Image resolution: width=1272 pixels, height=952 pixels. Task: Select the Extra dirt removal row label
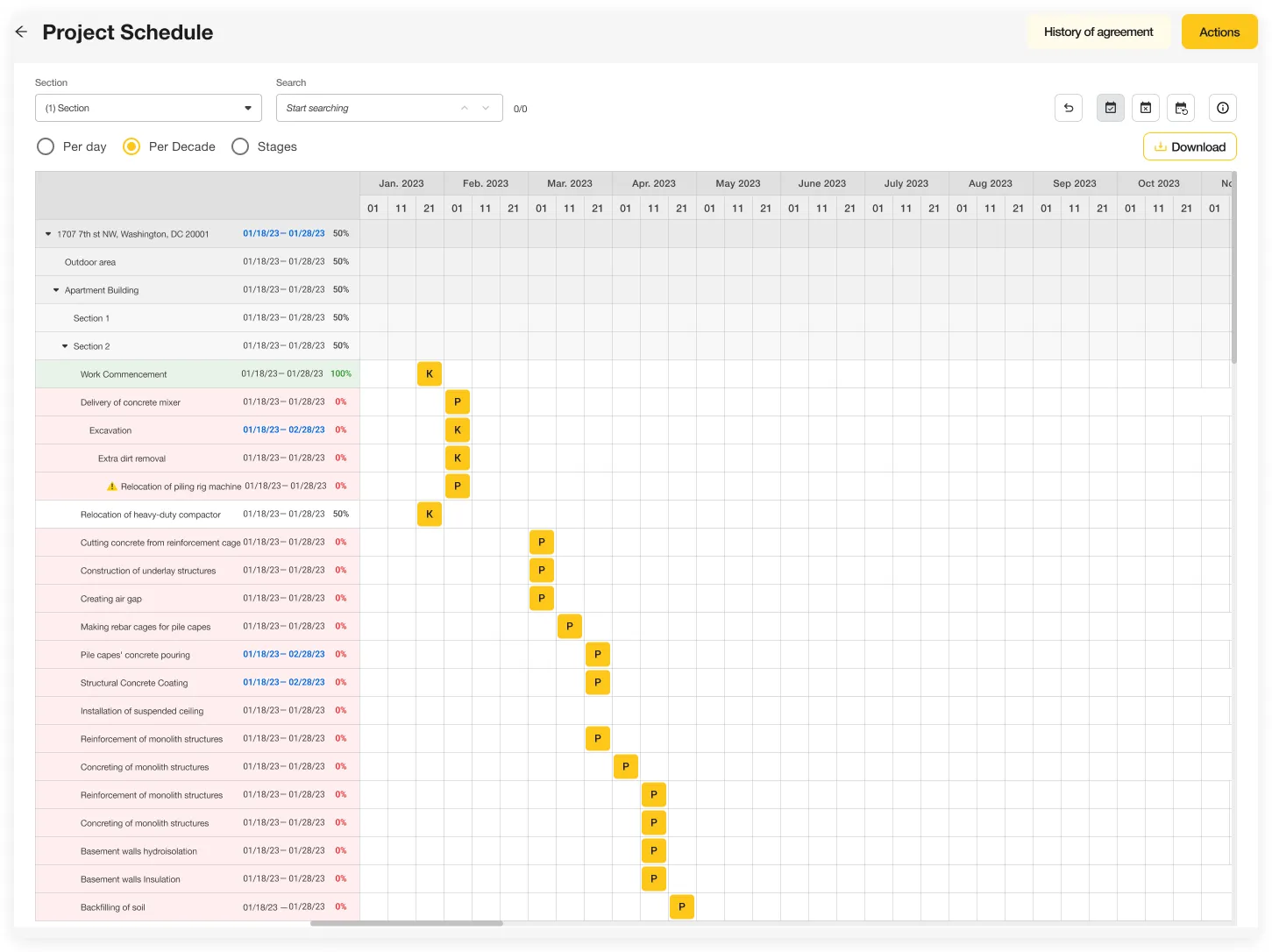click(x=131, y=458)
